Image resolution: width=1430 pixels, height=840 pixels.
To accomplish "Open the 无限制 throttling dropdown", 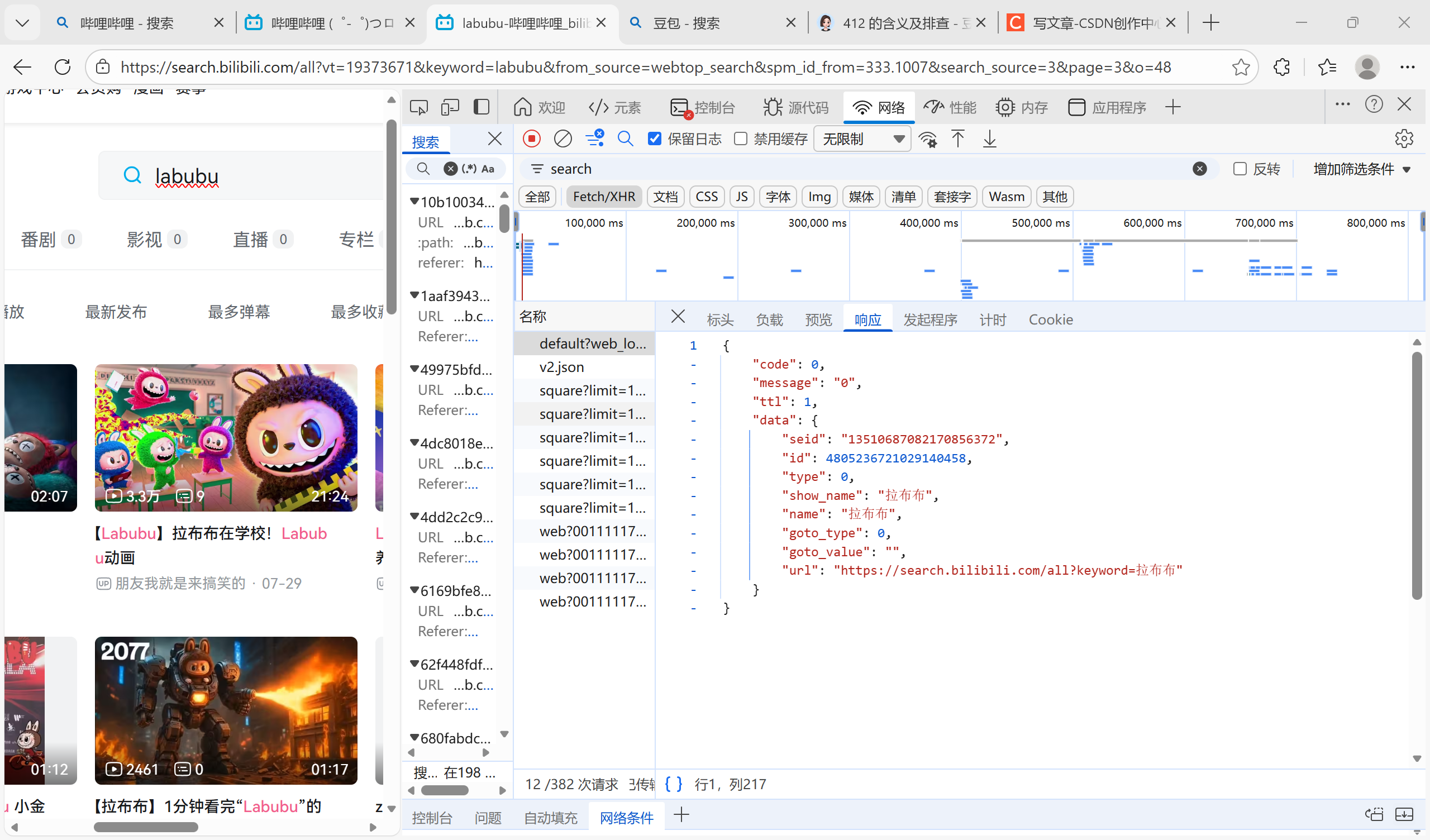I will 862,139.
